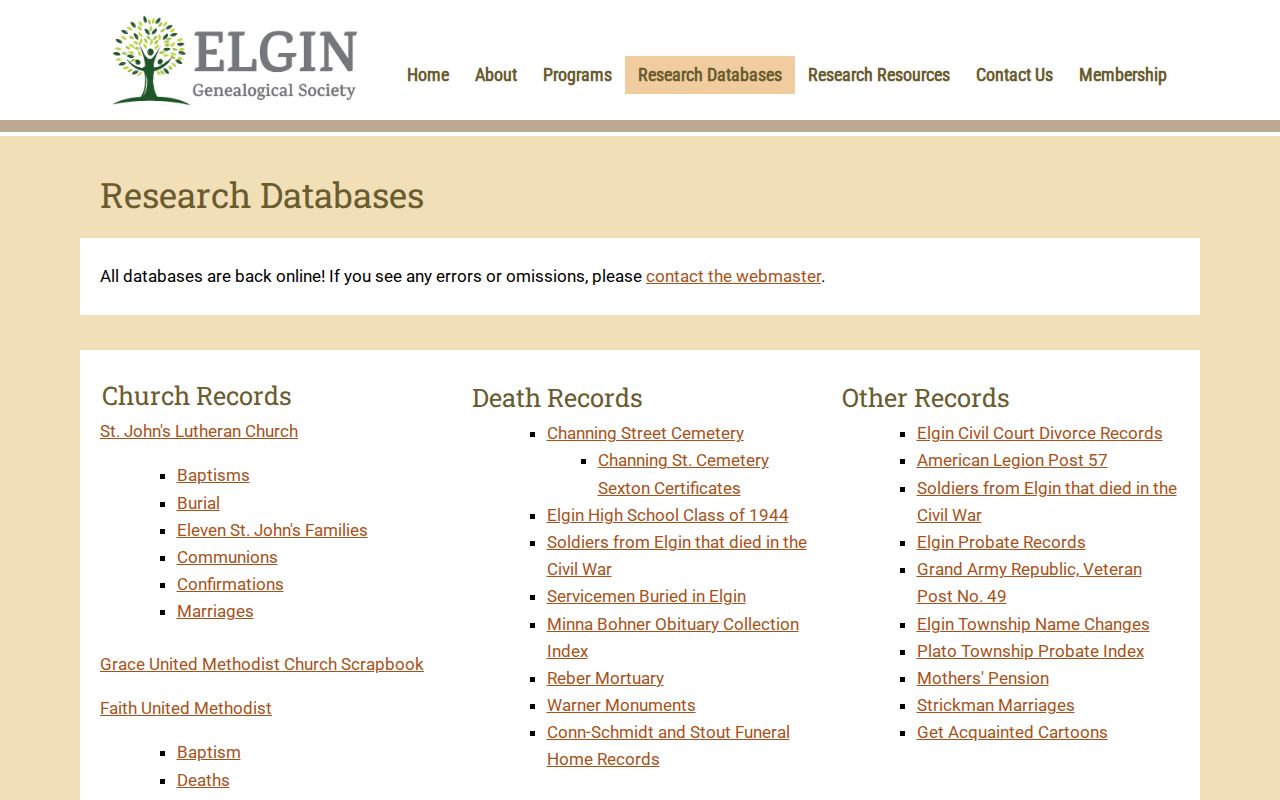Open the Membership page
Image resolution: width=1280 pixels, height=800 pixels.
tap(1123, 75)
